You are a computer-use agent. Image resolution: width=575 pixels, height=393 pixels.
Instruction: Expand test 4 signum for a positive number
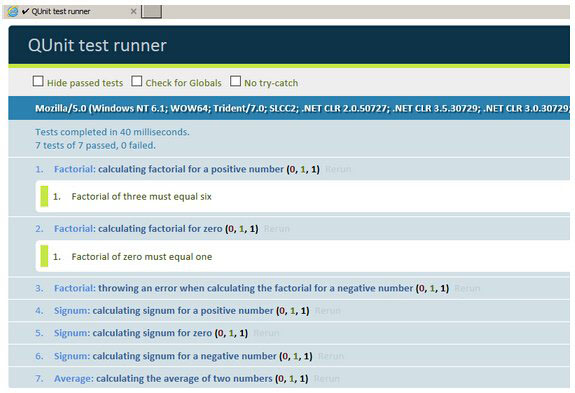pyautogui.click(x=164, y=311)
